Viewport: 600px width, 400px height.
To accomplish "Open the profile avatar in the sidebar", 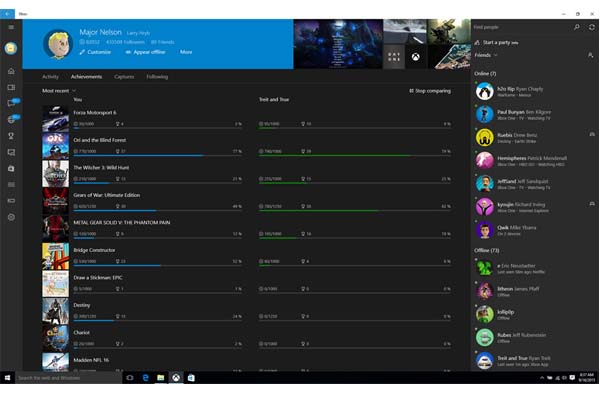I will point(11,48).
